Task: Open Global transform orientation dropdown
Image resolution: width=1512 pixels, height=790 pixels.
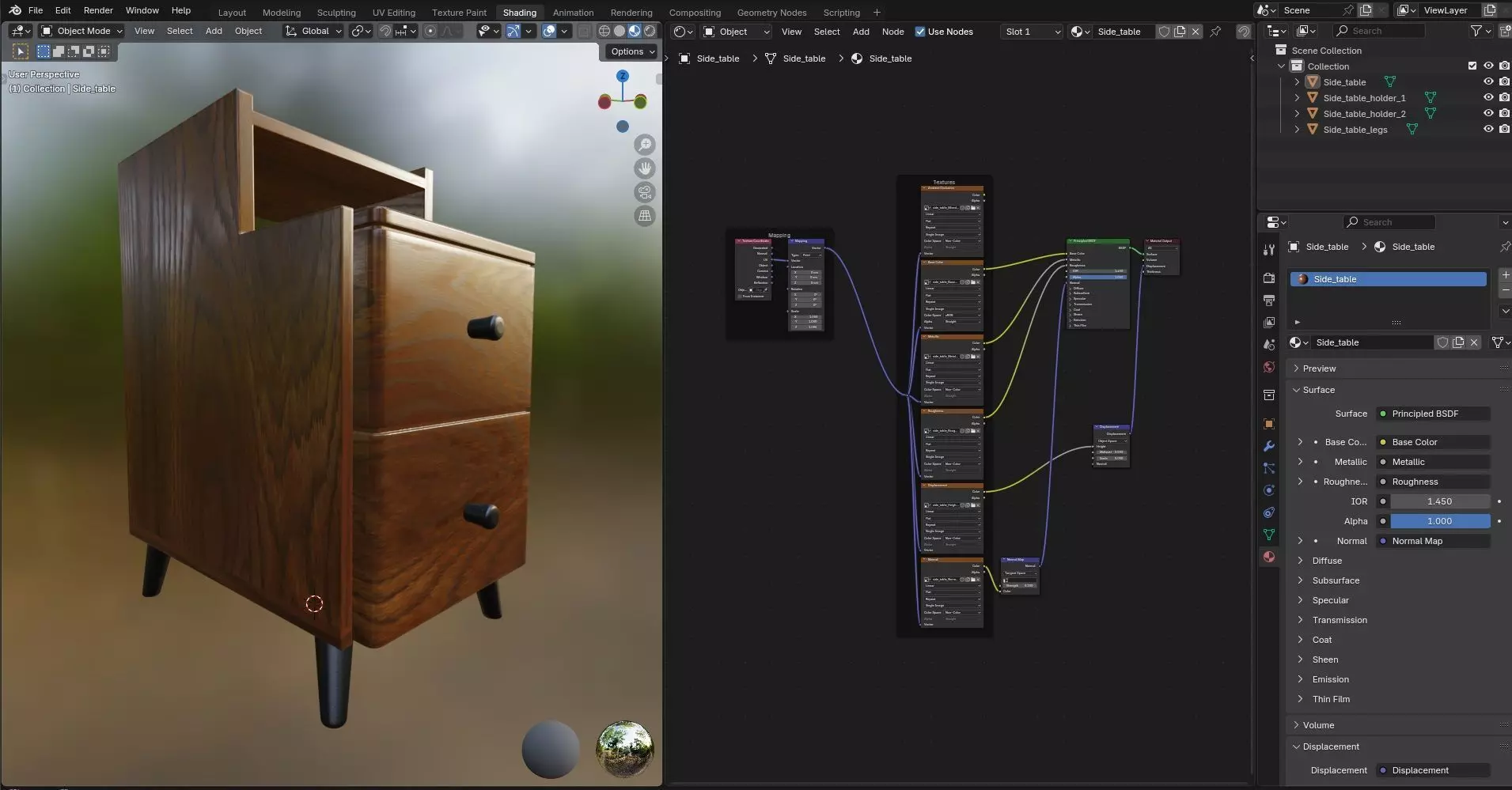Action: pyautogui.click(x=314, y=31)
